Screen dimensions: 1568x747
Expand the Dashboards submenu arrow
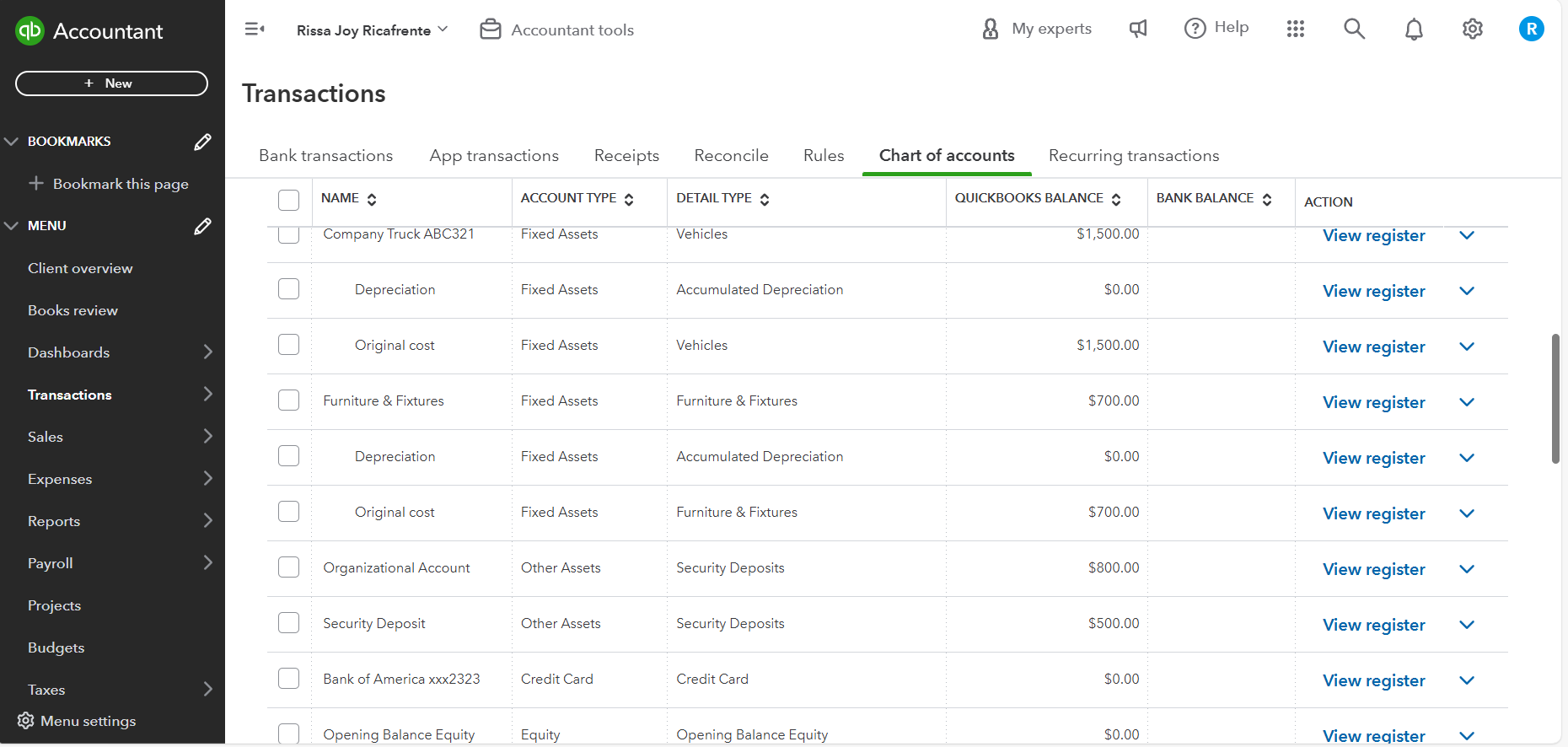[208, 352]
